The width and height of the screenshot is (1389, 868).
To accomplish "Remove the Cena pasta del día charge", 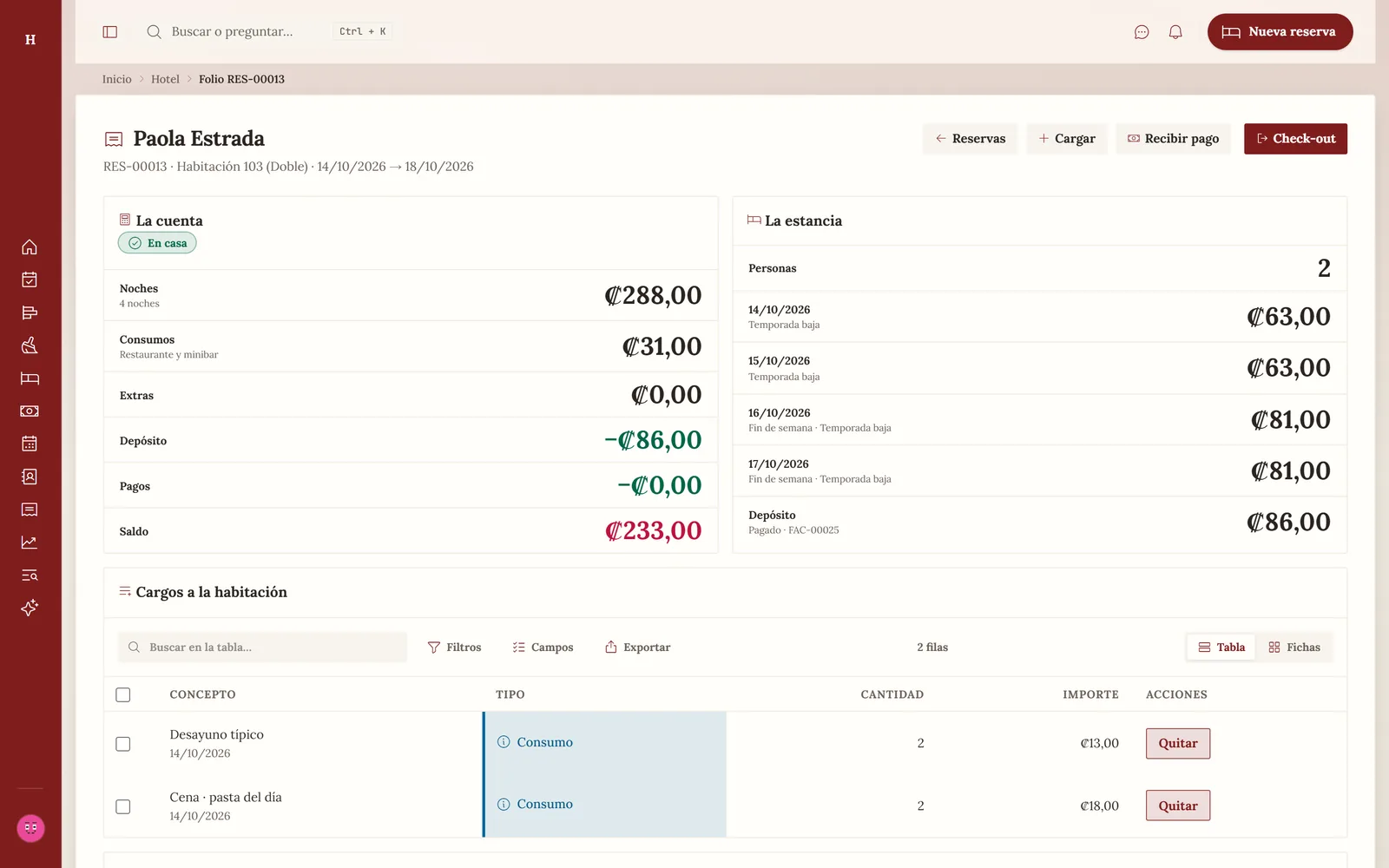I will pyautogui.click(x=1178, y=806).
